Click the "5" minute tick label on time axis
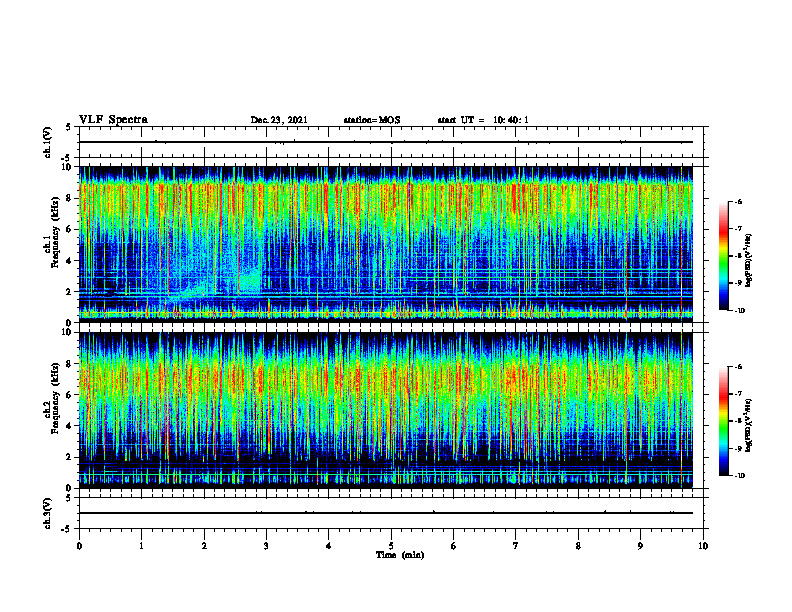 [391, 546]
